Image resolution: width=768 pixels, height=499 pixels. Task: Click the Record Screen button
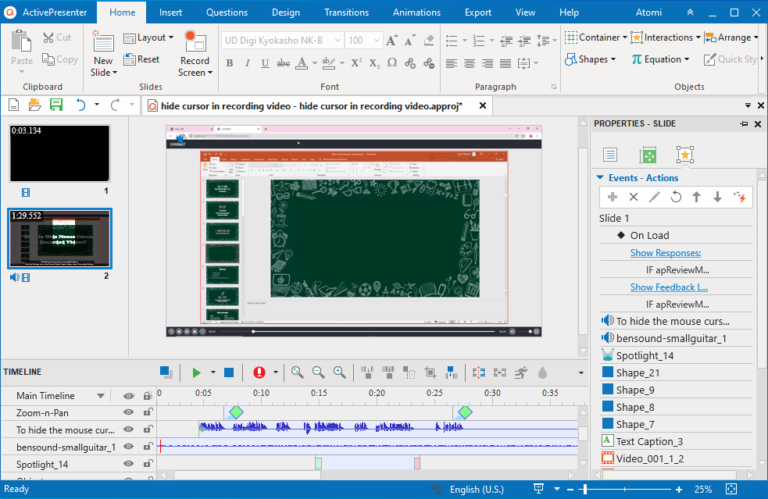click(195, 53)
